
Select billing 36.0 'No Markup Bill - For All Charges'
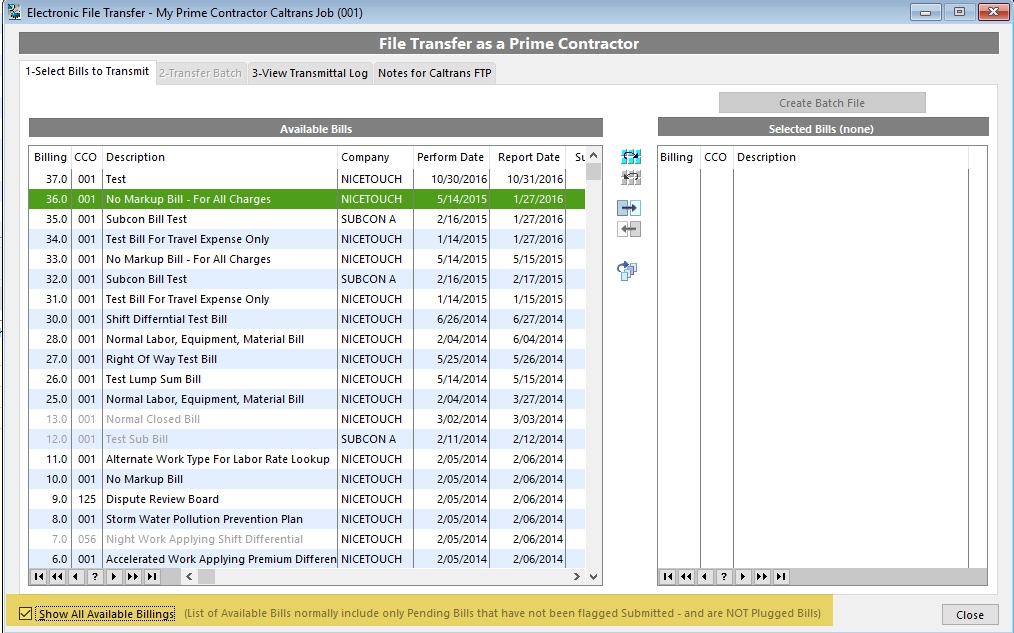pyautogui.click(x=307, y=199)
